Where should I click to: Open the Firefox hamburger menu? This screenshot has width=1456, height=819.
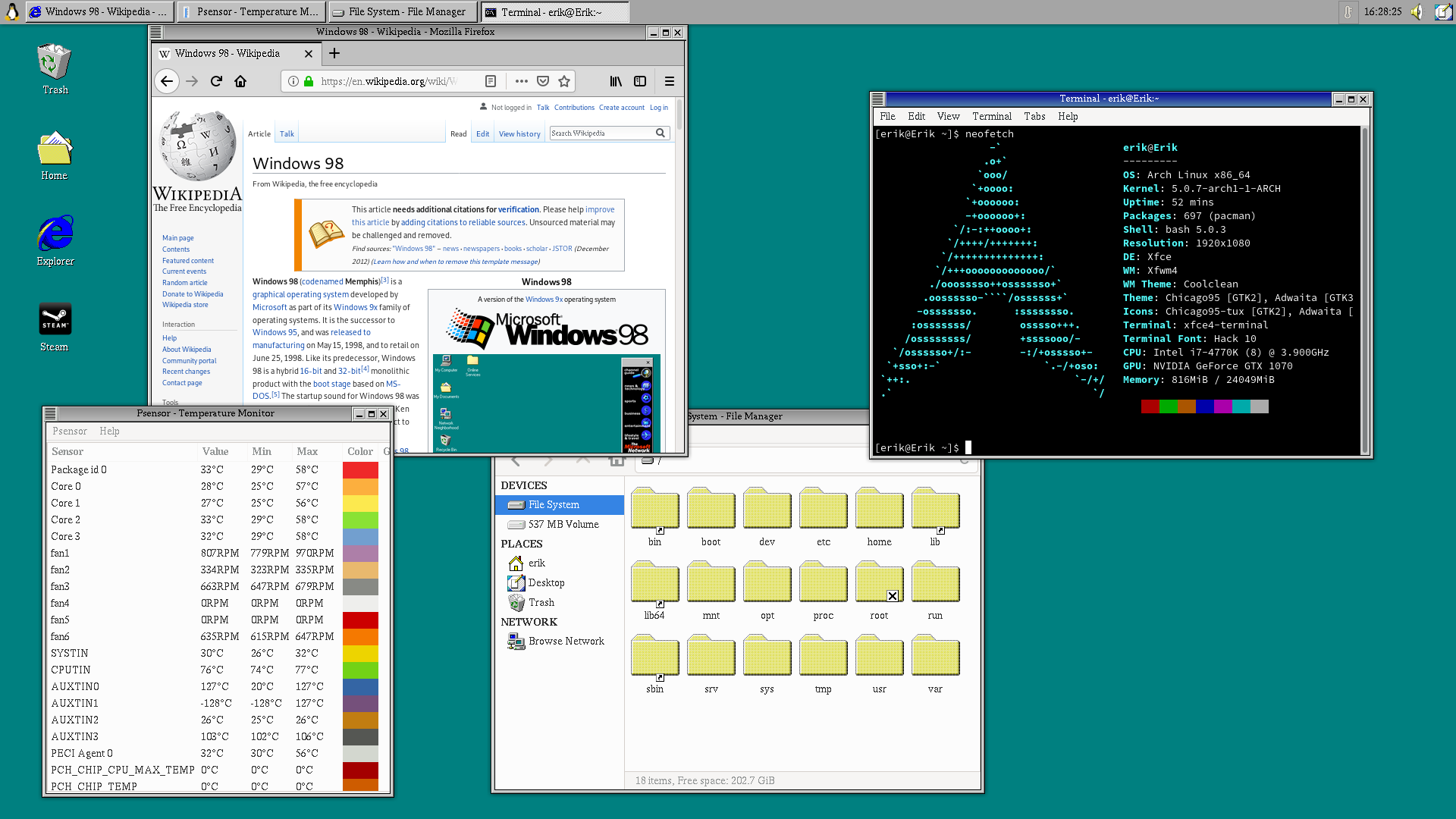point(670,81)
